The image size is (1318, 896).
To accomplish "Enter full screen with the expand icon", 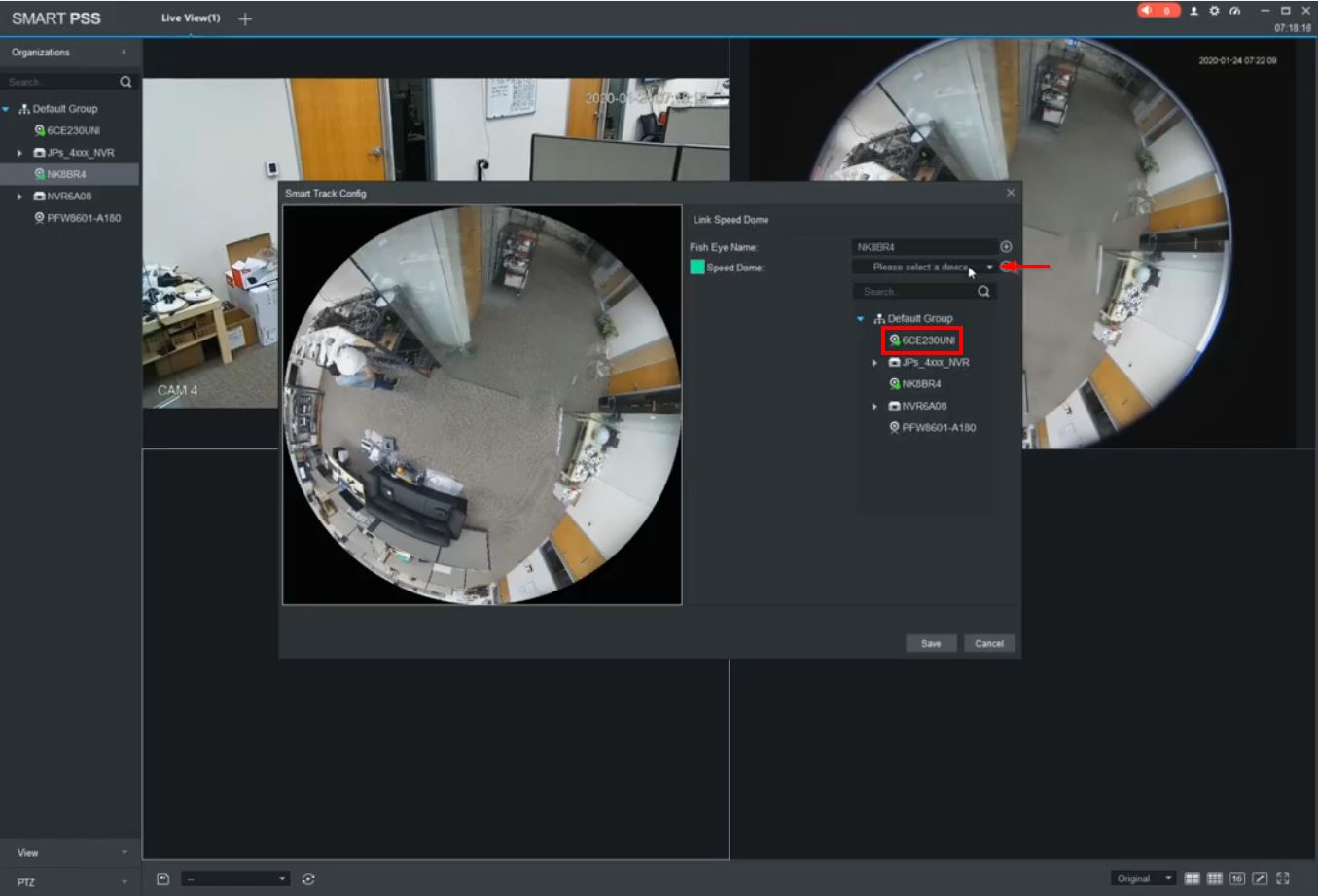I will click(x=1283, y=878).
